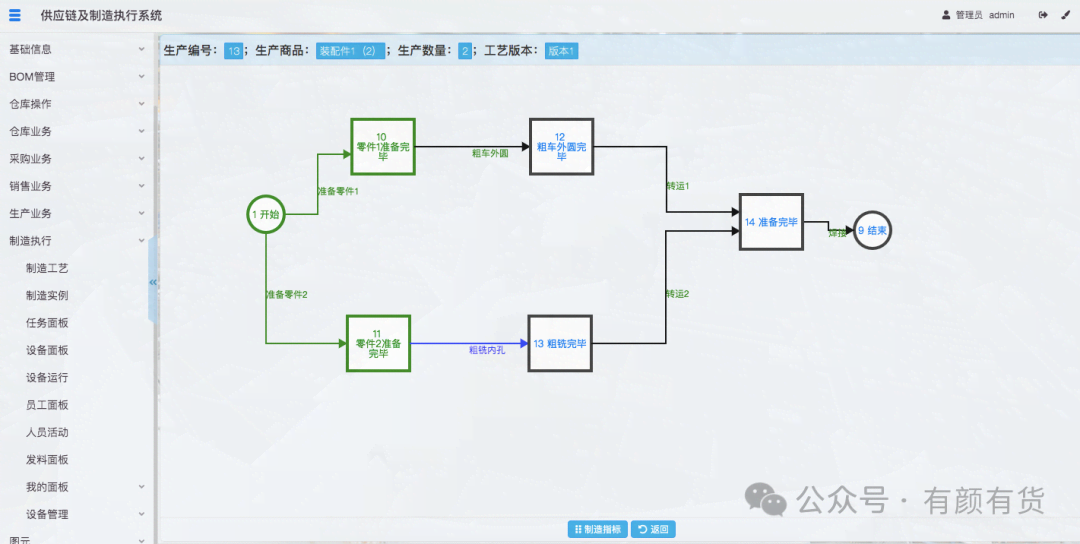Open the theme brush icon
Viewport: 1080px width, 544px height.
1065,15
